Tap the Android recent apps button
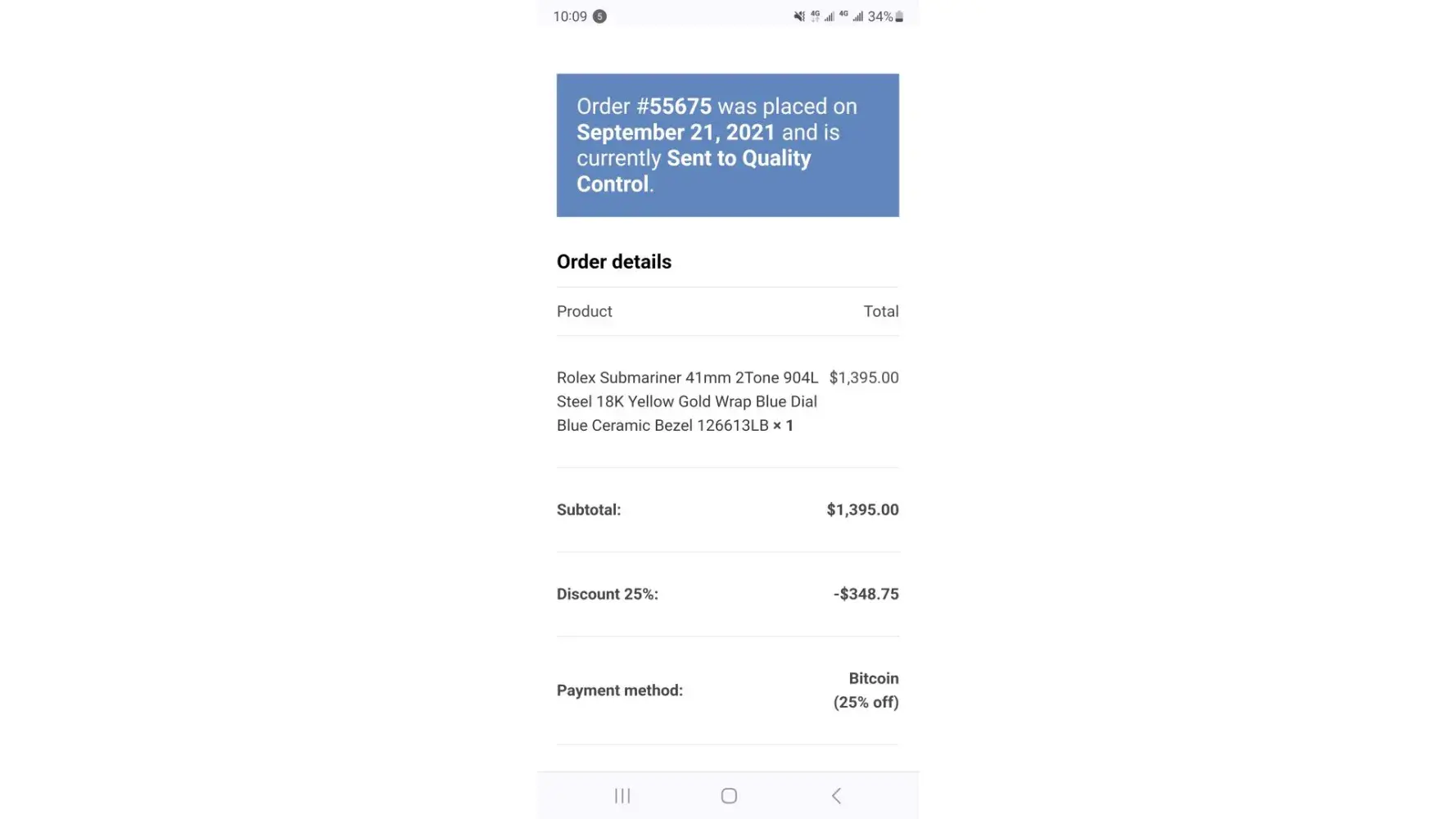Screen dimensions: 1456x819 pyautogui.click(x=622, y=795)
